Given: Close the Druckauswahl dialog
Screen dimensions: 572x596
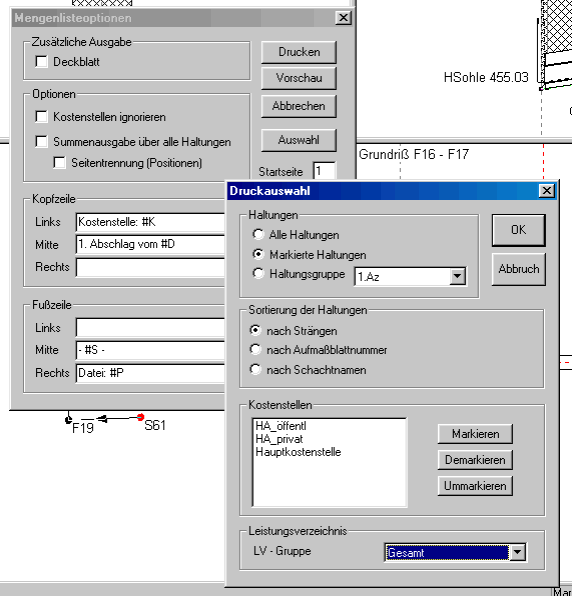Looking at the screenshot, I should coord(547,190).
